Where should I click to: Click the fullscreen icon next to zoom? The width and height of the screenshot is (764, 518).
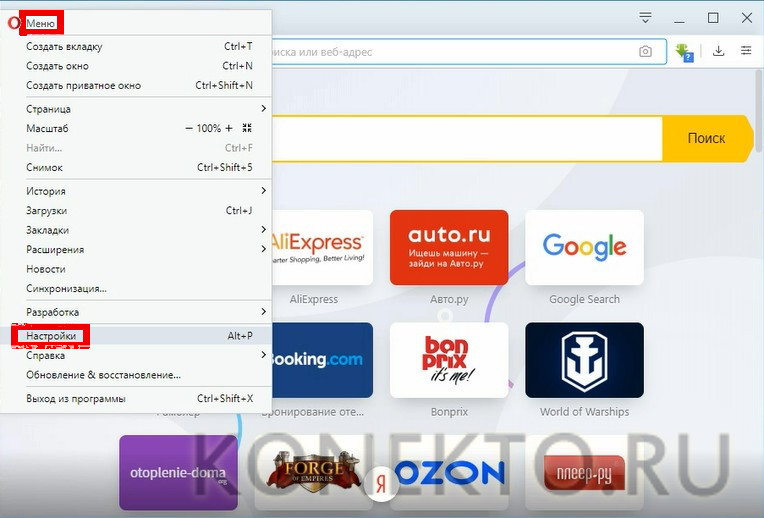(247, 128)
